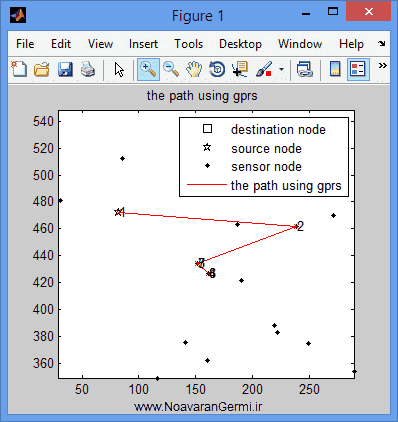398x422 pixels.
Task: Expand toolbar overflow double chevron
Action: point(382,65)
